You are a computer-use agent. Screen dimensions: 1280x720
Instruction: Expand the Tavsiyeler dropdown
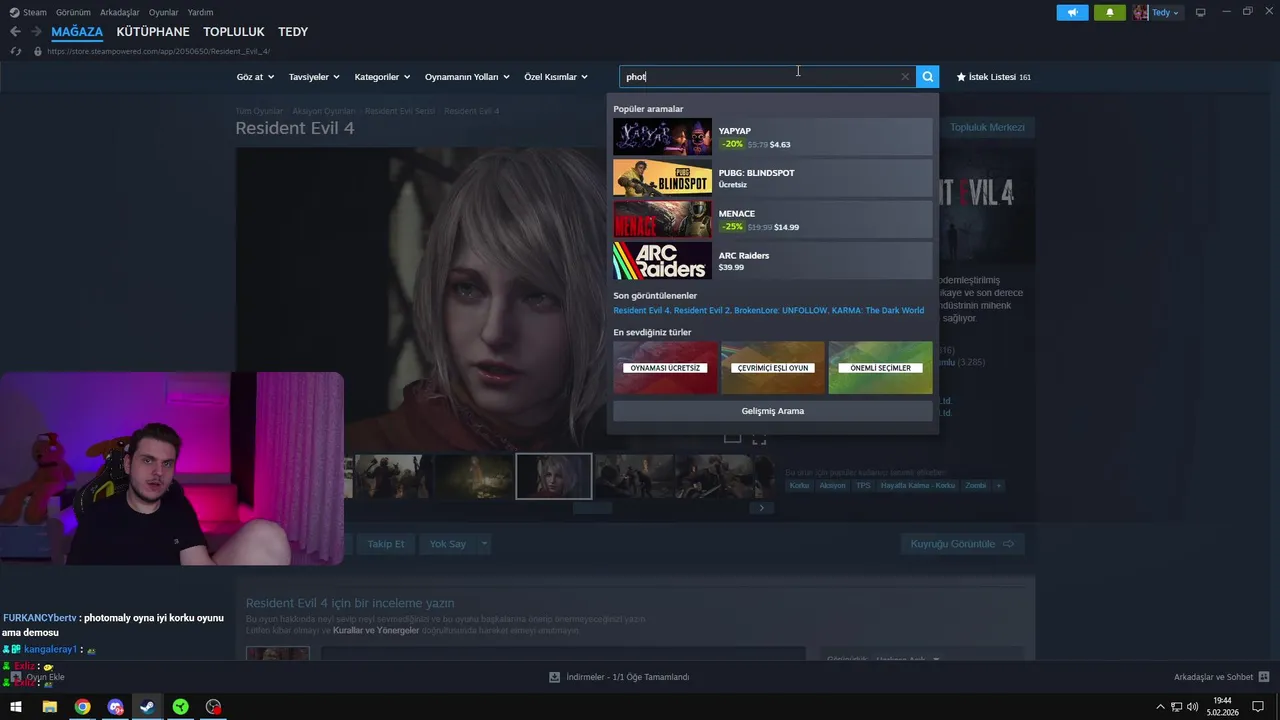coord(314,77)
